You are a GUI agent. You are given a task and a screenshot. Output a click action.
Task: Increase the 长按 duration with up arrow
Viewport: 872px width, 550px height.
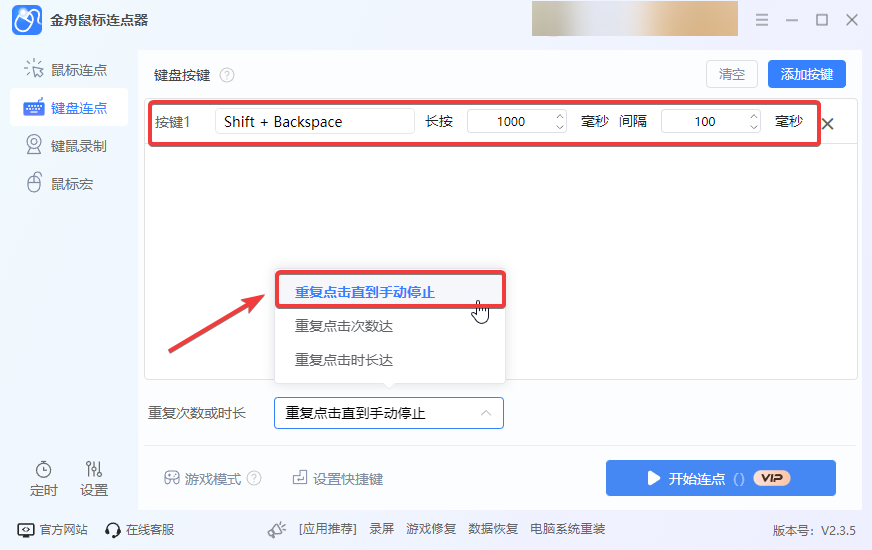(560, 116)
